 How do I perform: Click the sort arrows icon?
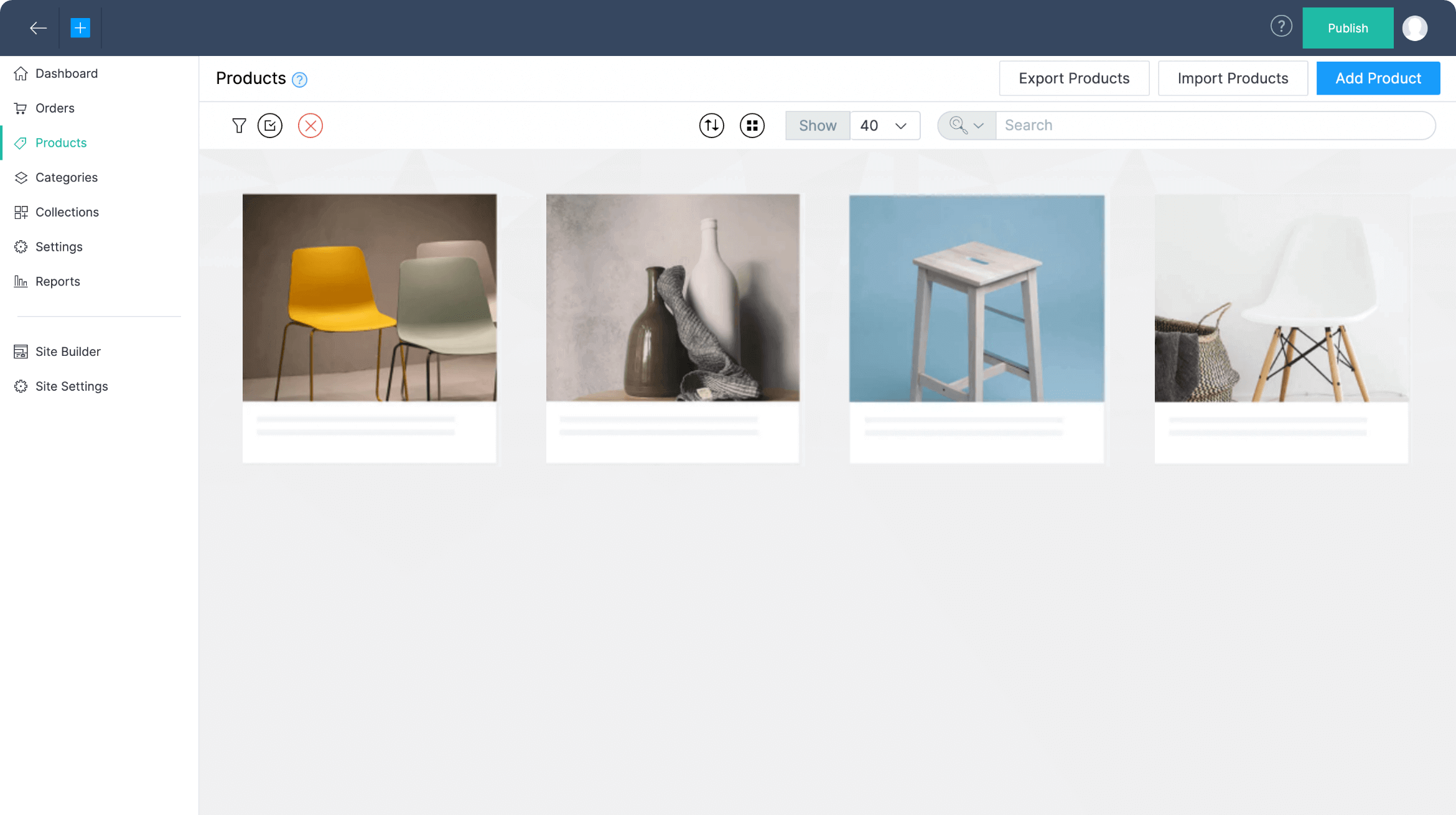[711, 126]
